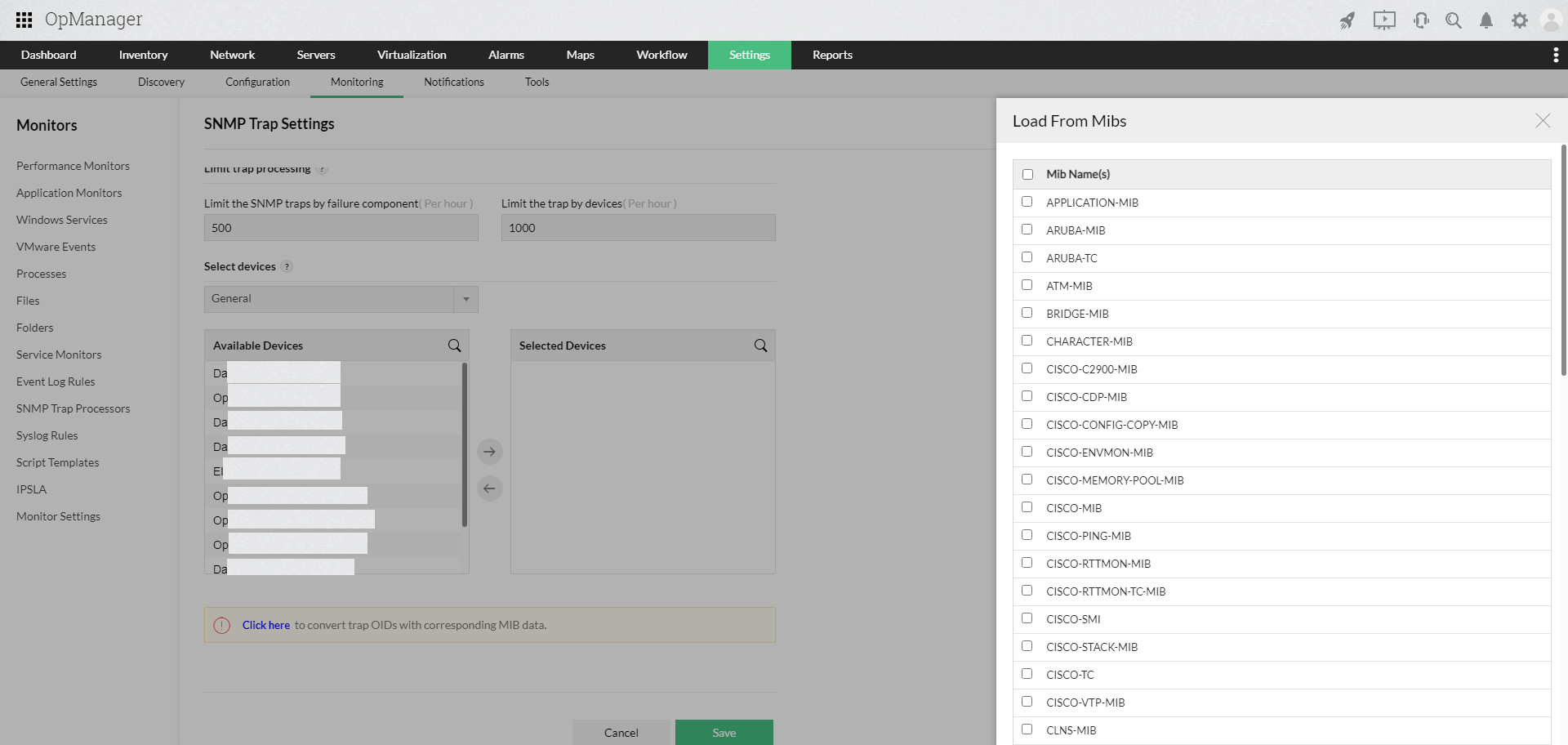
Task: Check the APPLICATION-MIB checkbox
Action: [1027, 202]
